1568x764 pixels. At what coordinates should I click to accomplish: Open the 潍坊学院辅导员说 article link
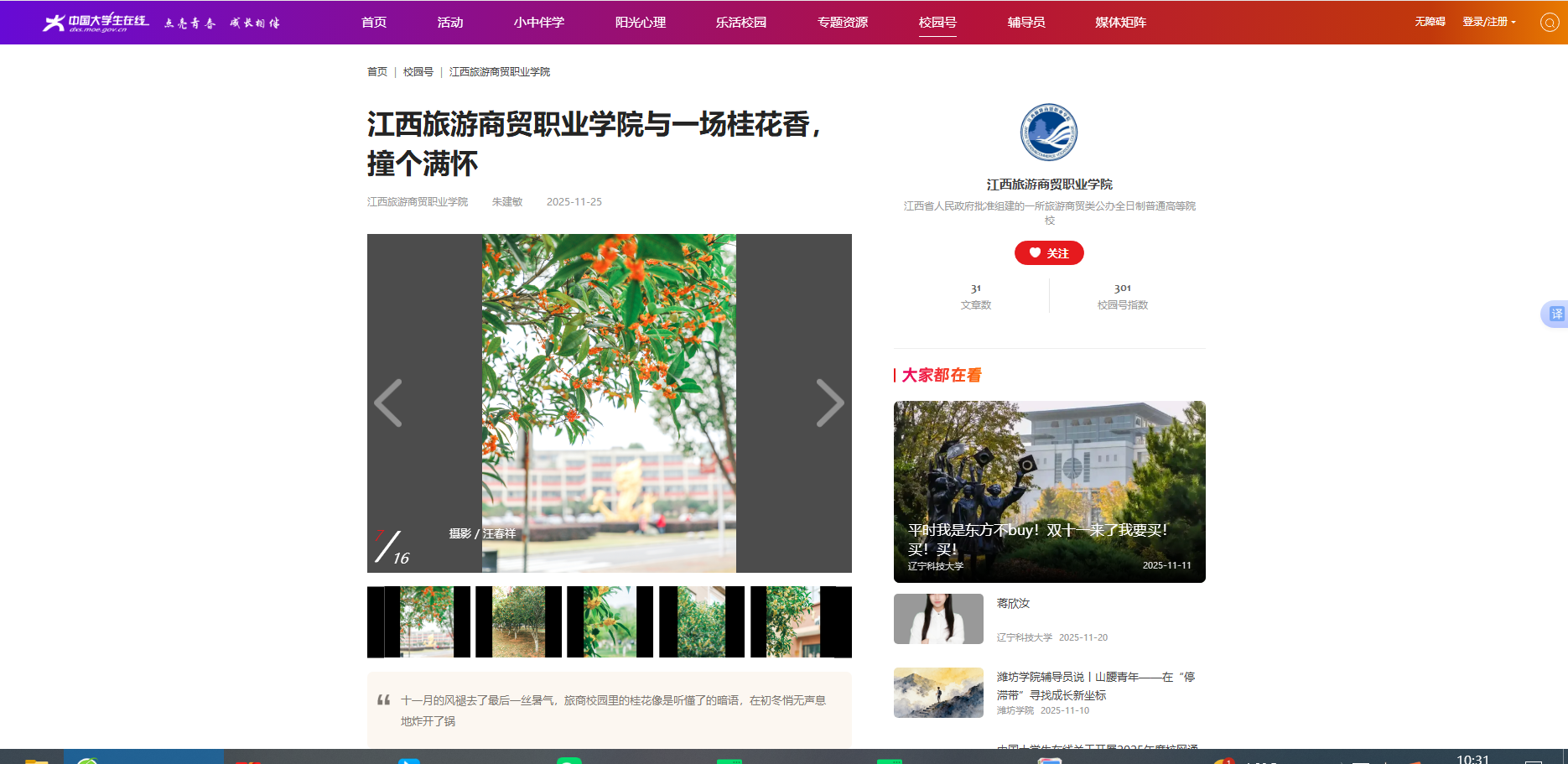[1095, 685]
